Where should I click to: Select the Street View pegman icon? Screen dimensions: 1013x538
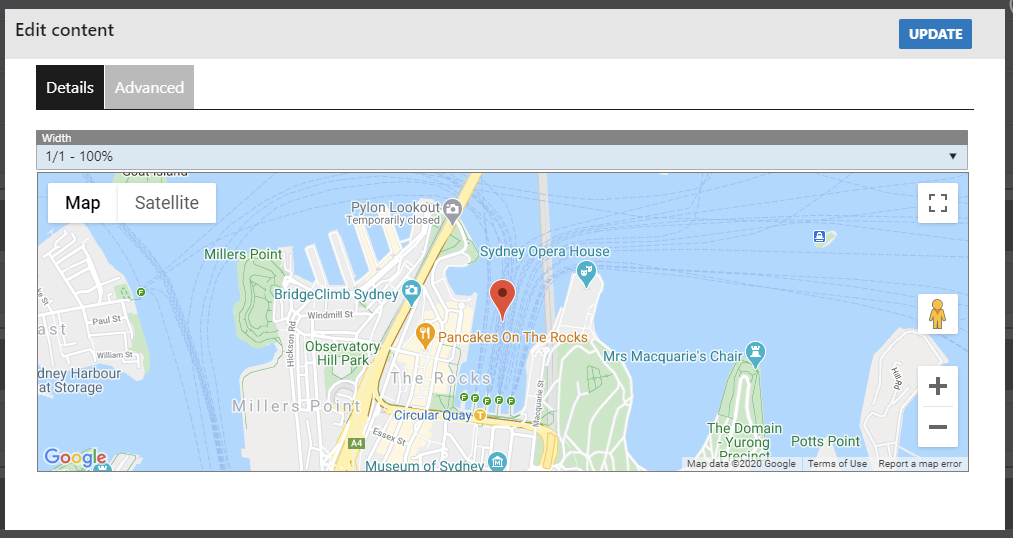coord(937,314)
